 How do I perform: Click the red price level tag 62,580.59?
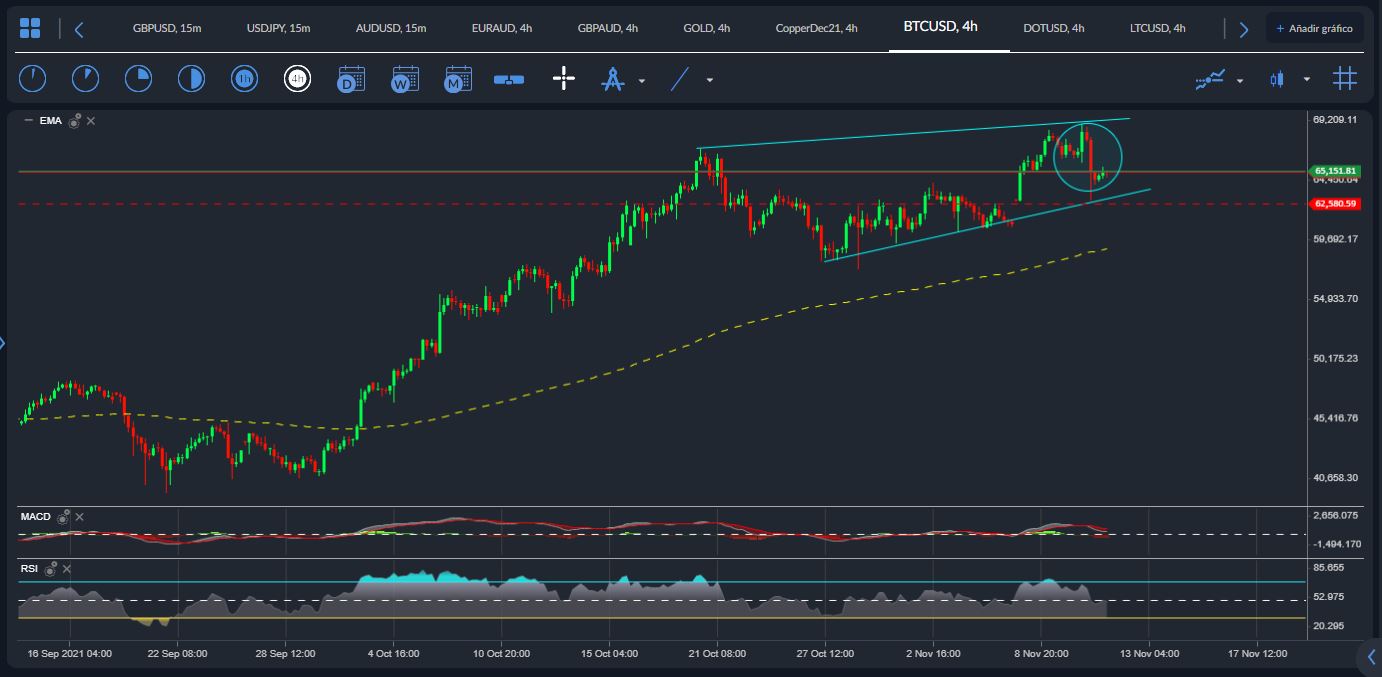click(1334, 204)
